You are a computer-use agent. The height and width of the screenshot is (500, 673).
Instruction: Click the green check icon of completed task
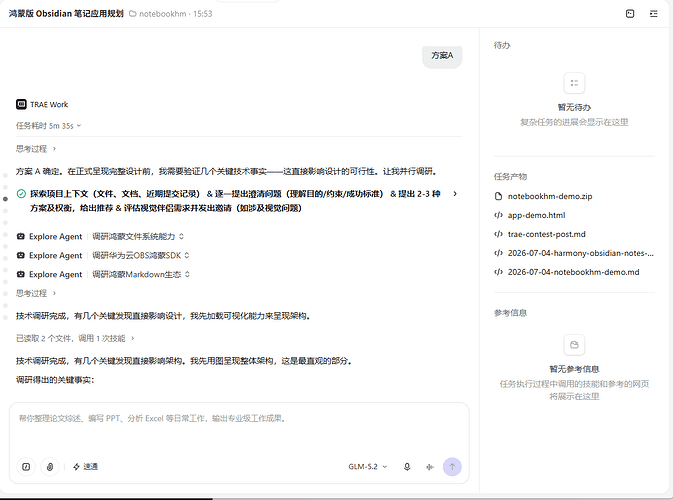click(21, 194)
